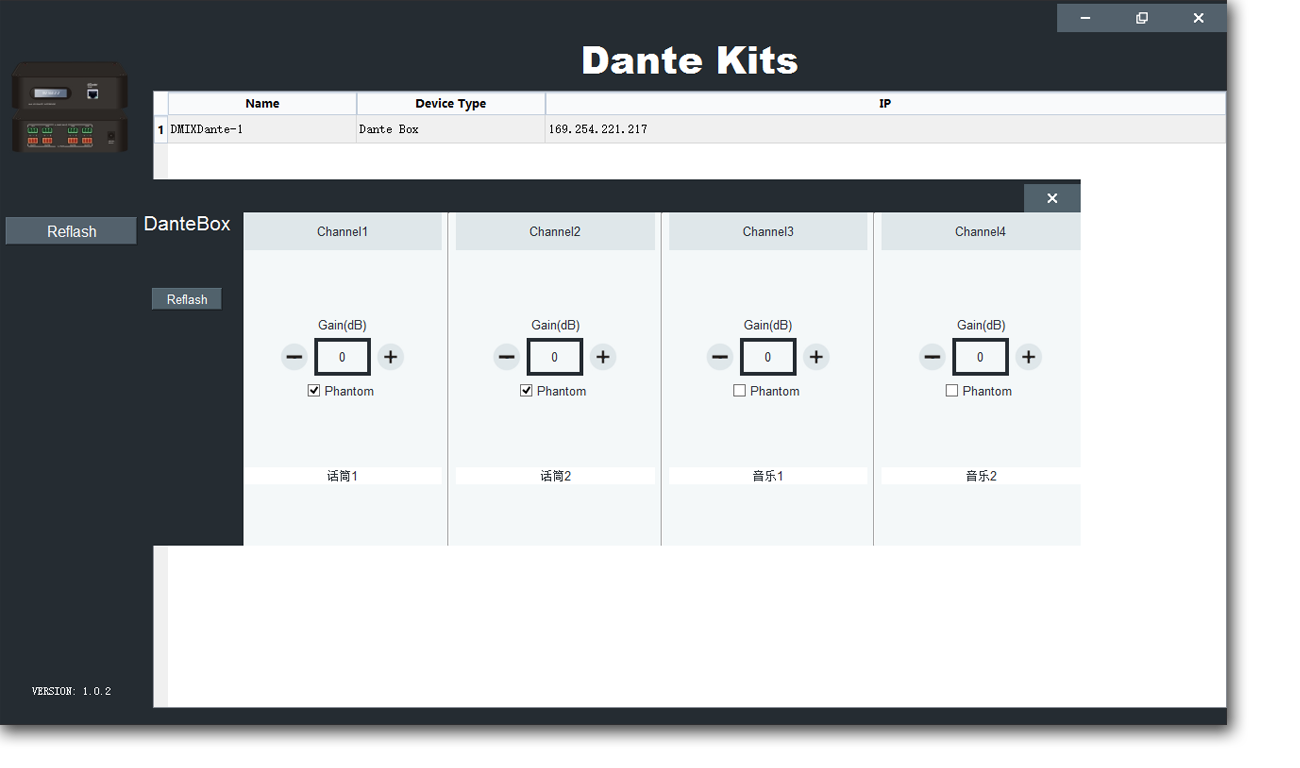The height and width of the screenshot is (768, 1300).
Task: Click row number 1 header in the device table
Action: click(x=160, y=129)
